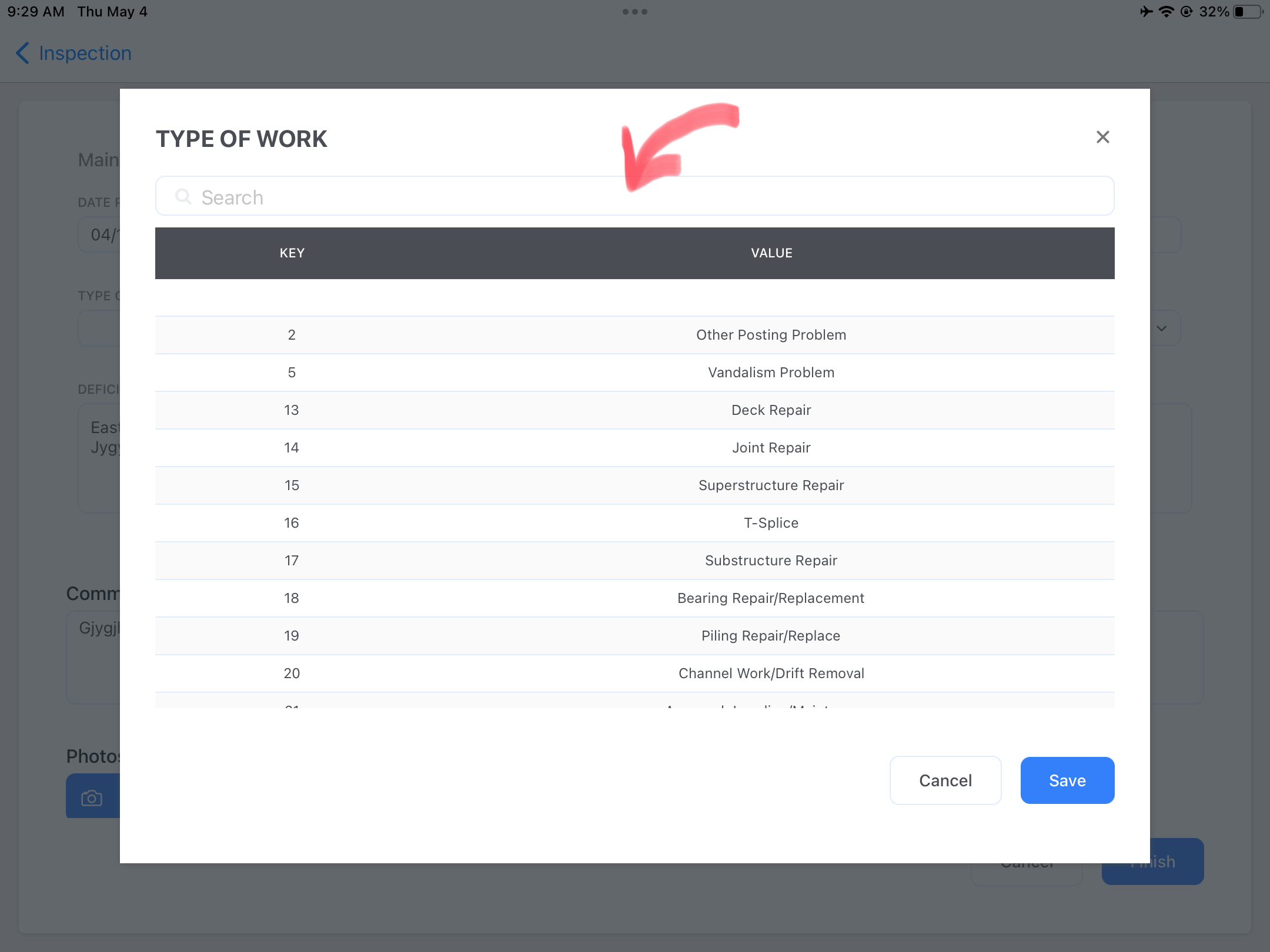
Task: Tap the Wi-Fi status icon
Action: click(1166, 12)
